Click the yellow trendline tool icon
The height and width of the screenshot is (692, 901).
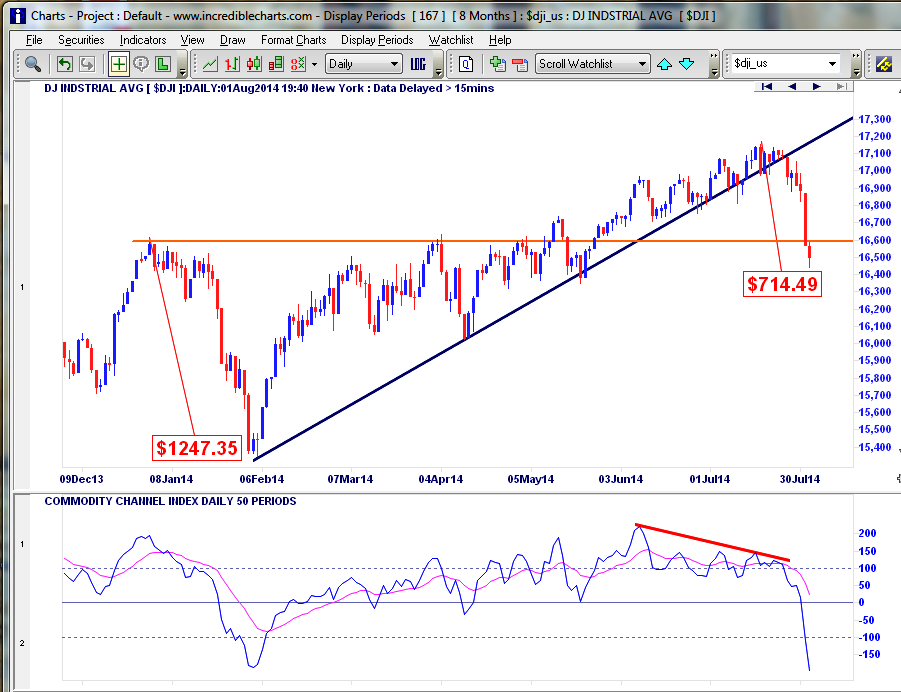point(884,64)
